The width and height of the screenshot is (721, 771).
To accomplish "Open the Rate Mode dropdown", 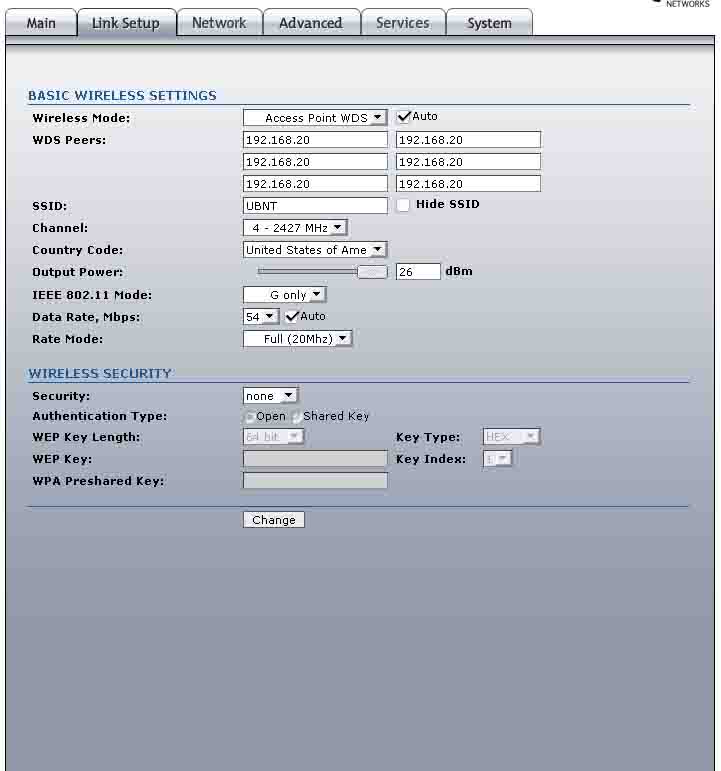I will [x=298, y=339].
